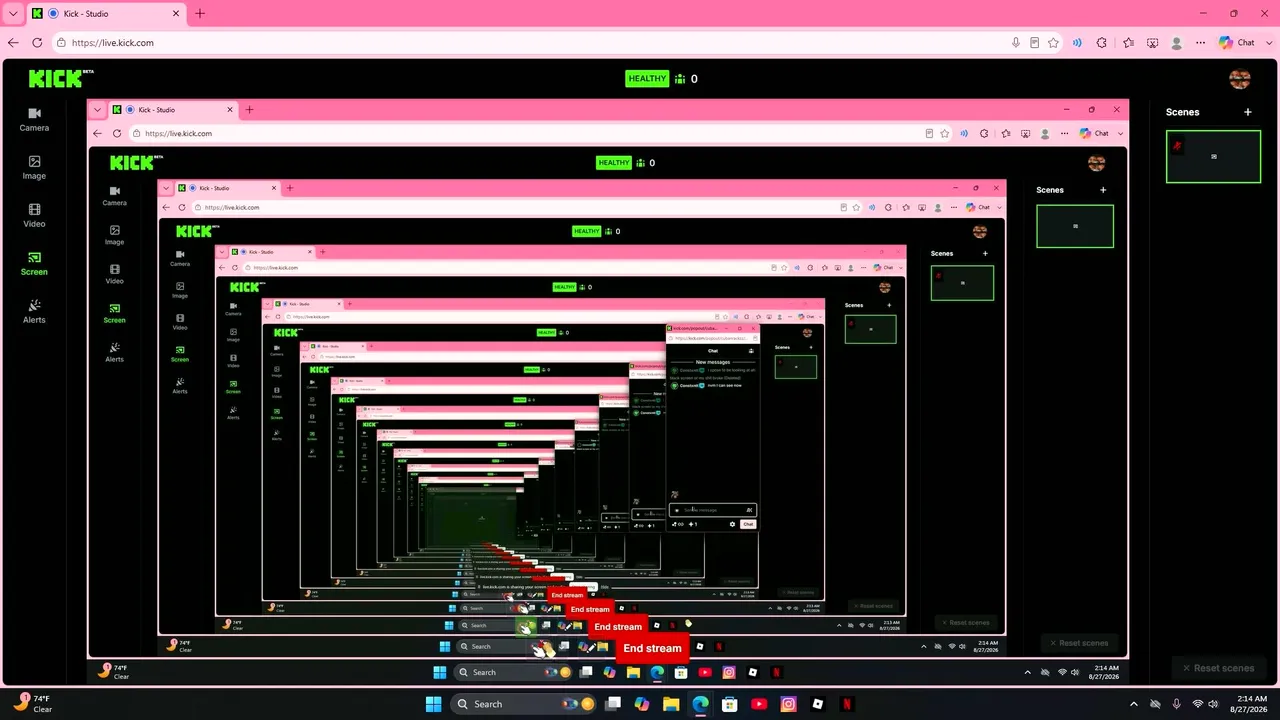Viewport: 1280px width, 720px height.
Task: Open the Windows Start menu
Action: tap(433, 704)
